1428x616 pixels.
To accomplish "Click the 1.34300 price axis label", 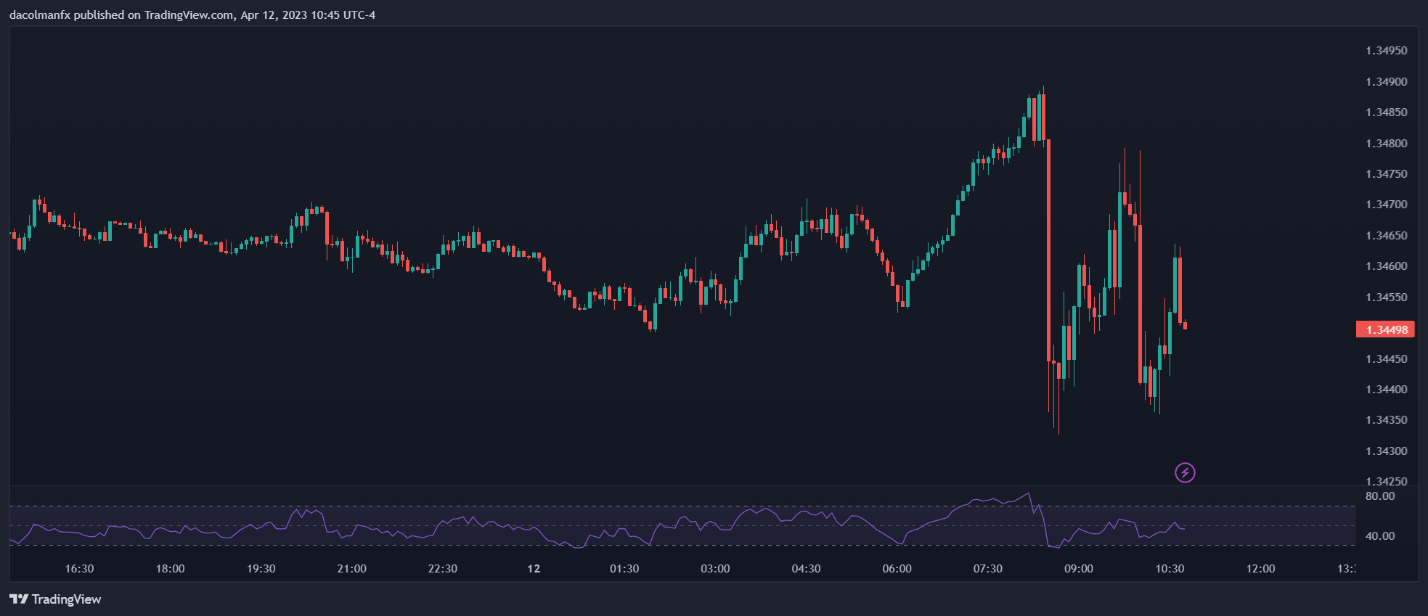I will 1386,451.
